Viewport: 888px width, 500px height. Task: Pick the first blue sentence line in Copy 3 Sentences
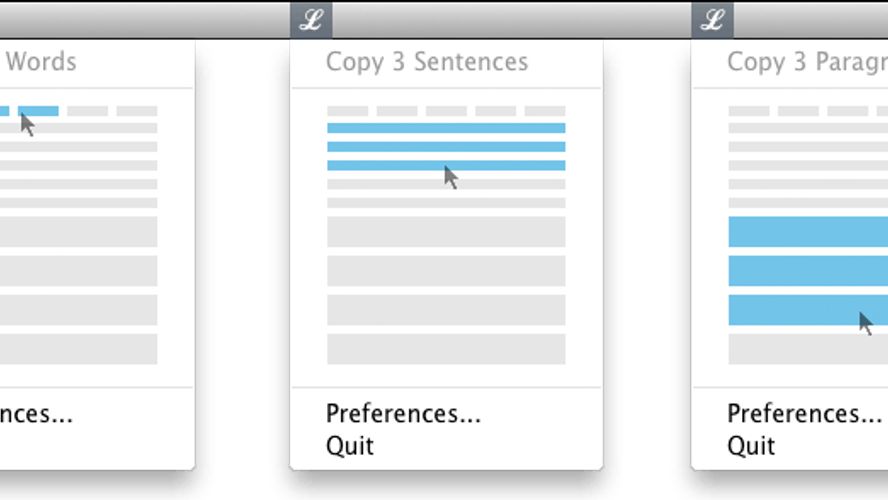point(446,128)
